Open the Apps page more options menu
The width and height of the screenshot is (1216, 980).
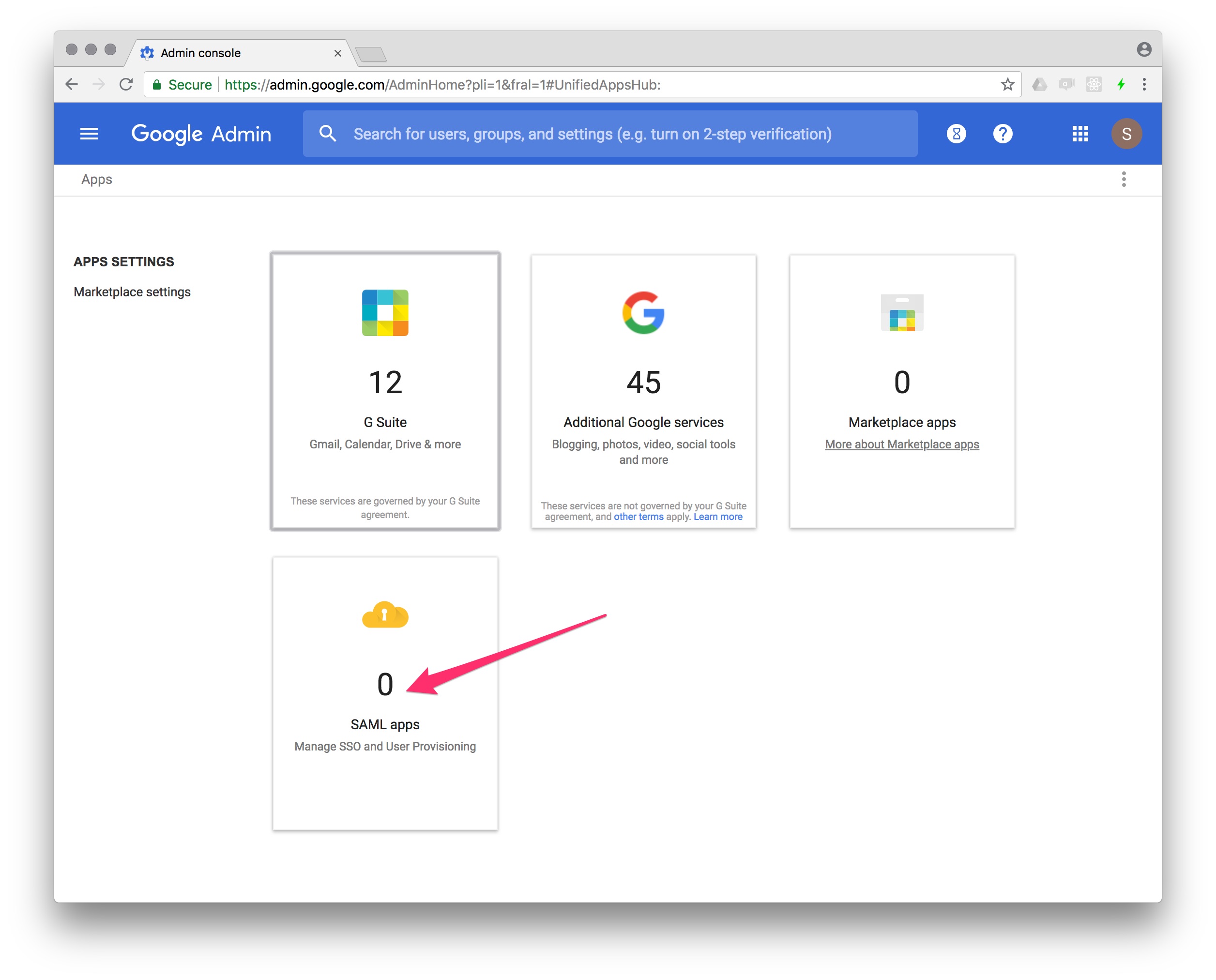[x=1124, y=180]
